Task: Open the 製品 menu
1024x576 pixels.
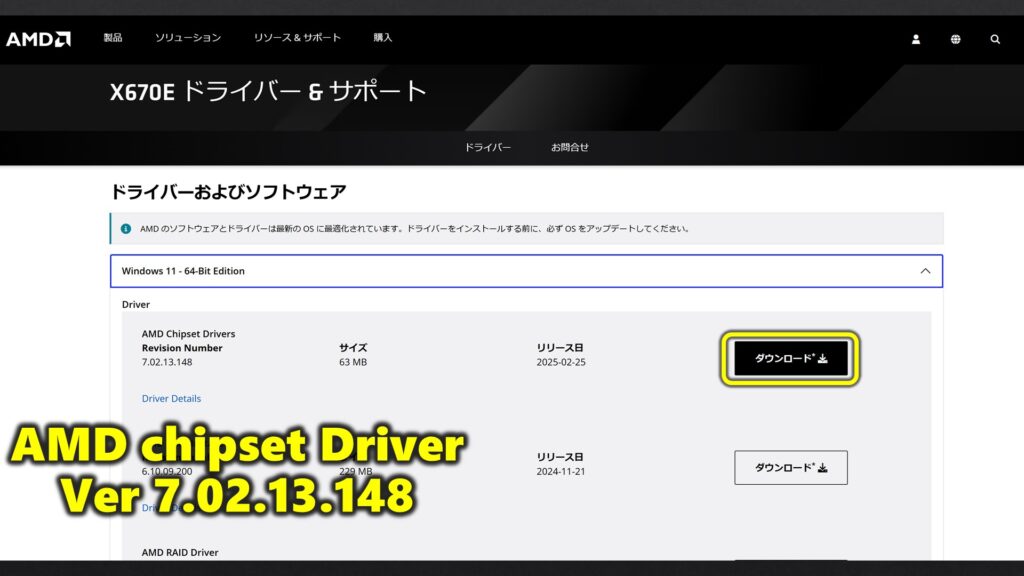Action: 113,38
